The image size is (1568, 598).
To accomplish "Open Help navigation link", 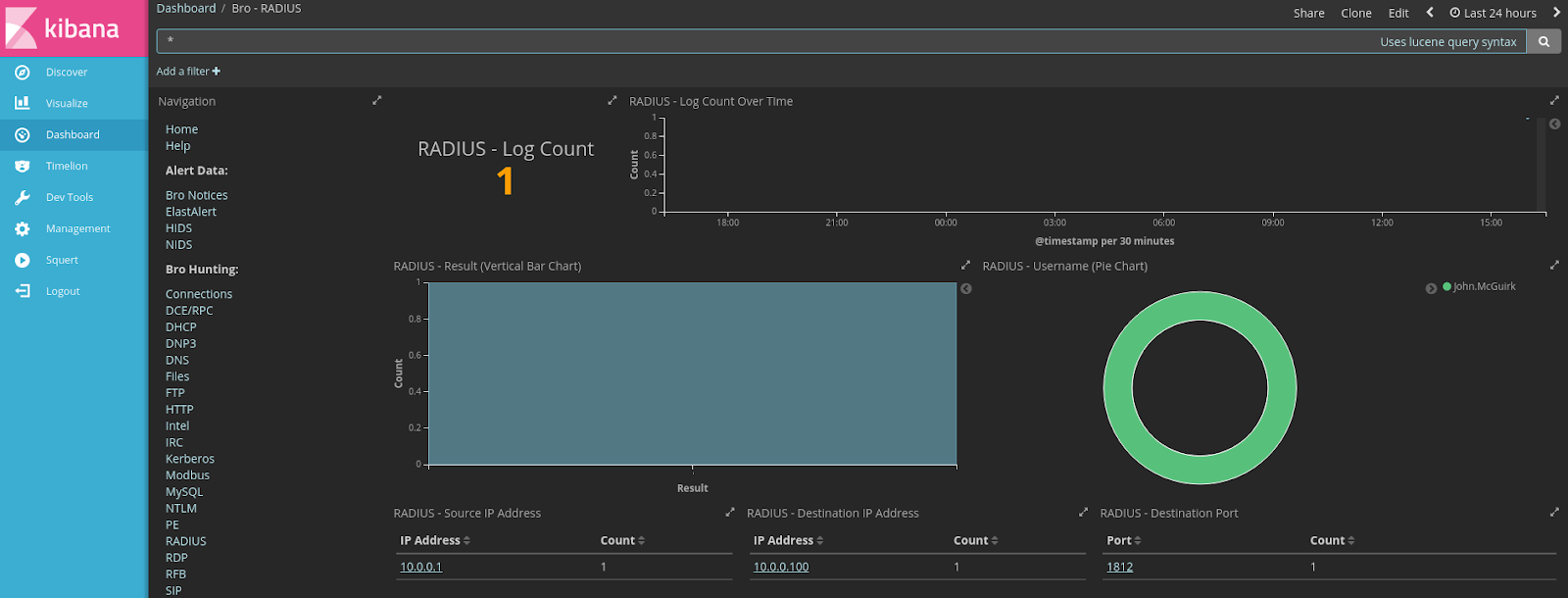I will 177,146.
